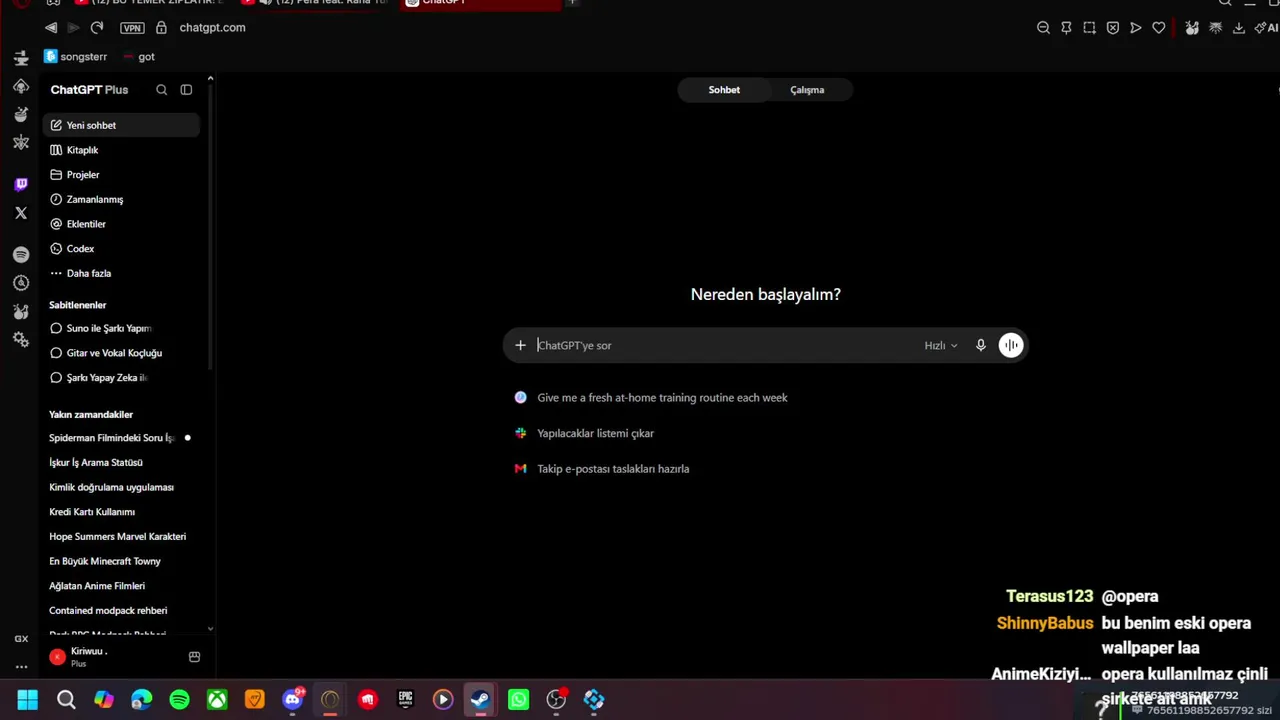Open the songsterr bookmark
This screenshot has height=720, width=1280.
click(x=76, y=57)
